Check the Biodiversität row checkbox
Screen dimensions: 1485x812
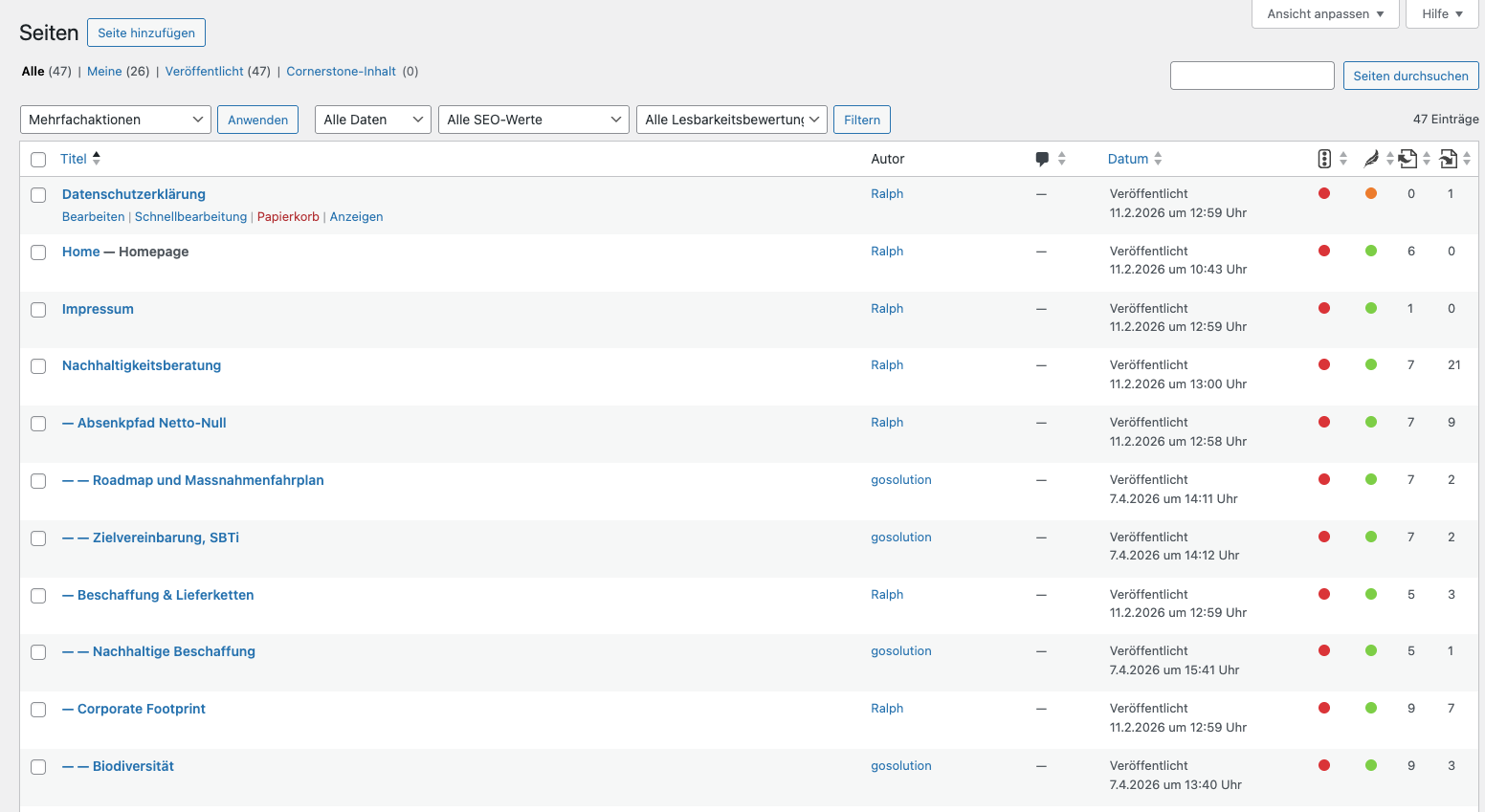point(38,767)
